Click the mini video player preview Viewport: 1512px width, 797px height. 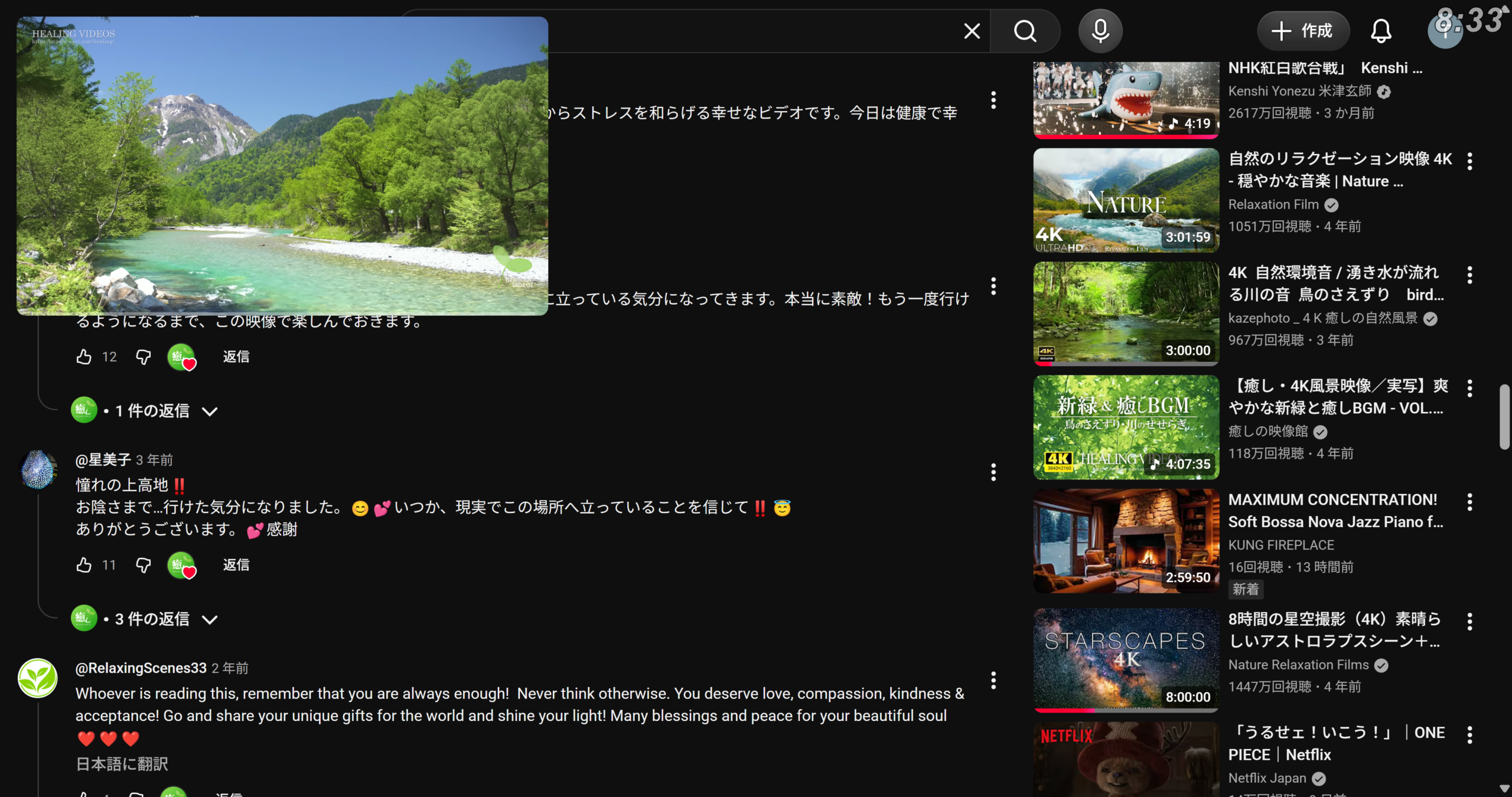click(x=282, y=166)
